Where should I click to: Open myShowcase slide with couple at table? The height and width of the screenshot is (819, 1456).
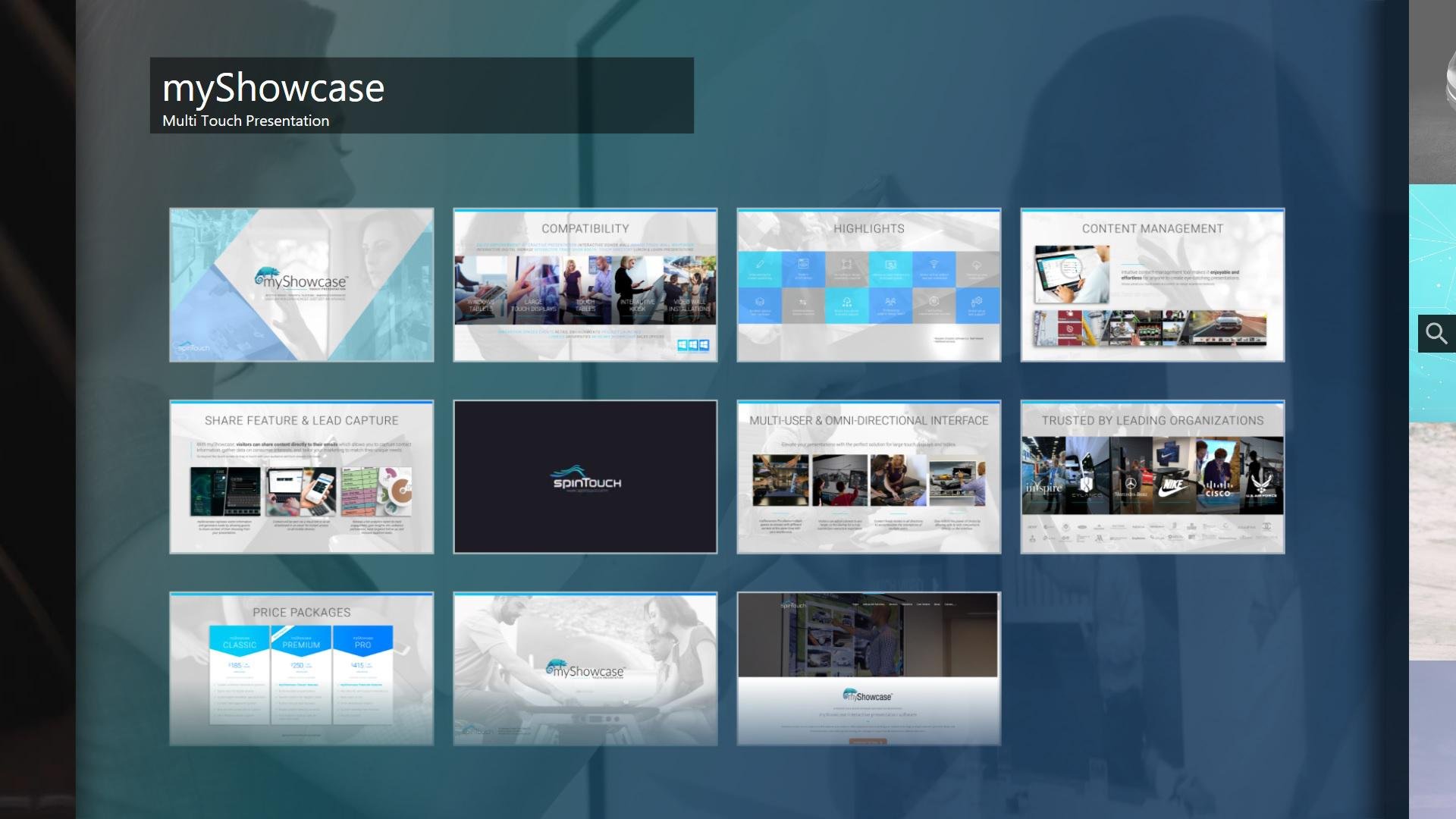(585, 668)
